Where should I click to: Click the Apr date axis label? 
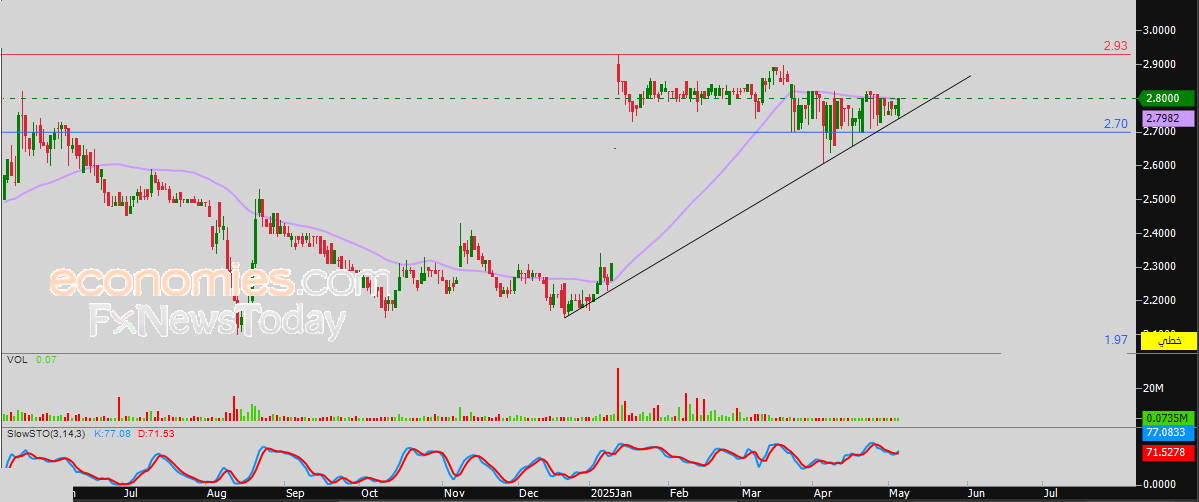pyautogui.click(x=823, y=495)
